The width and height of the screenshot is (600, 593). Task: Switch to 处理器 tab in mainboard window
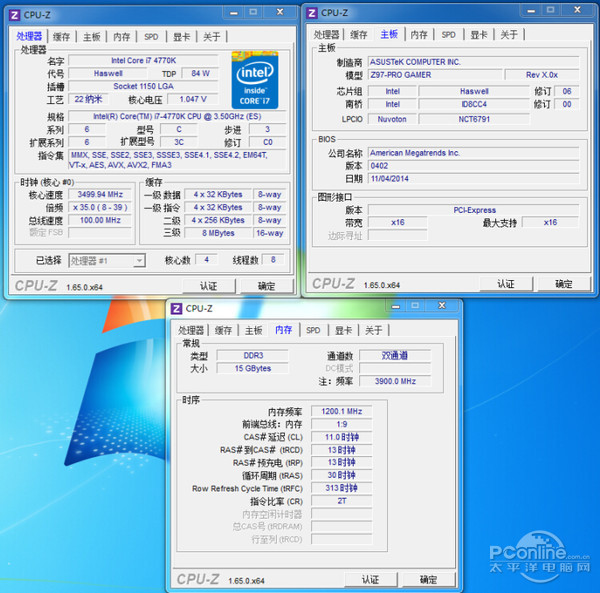pyautogui.click(x=326, y=35)
